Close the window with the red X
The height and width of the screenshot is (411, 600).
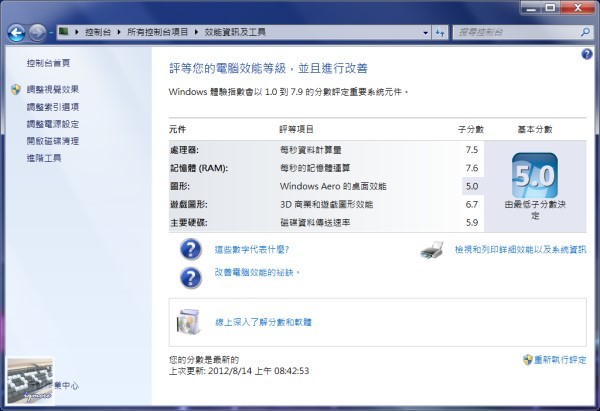577,7
